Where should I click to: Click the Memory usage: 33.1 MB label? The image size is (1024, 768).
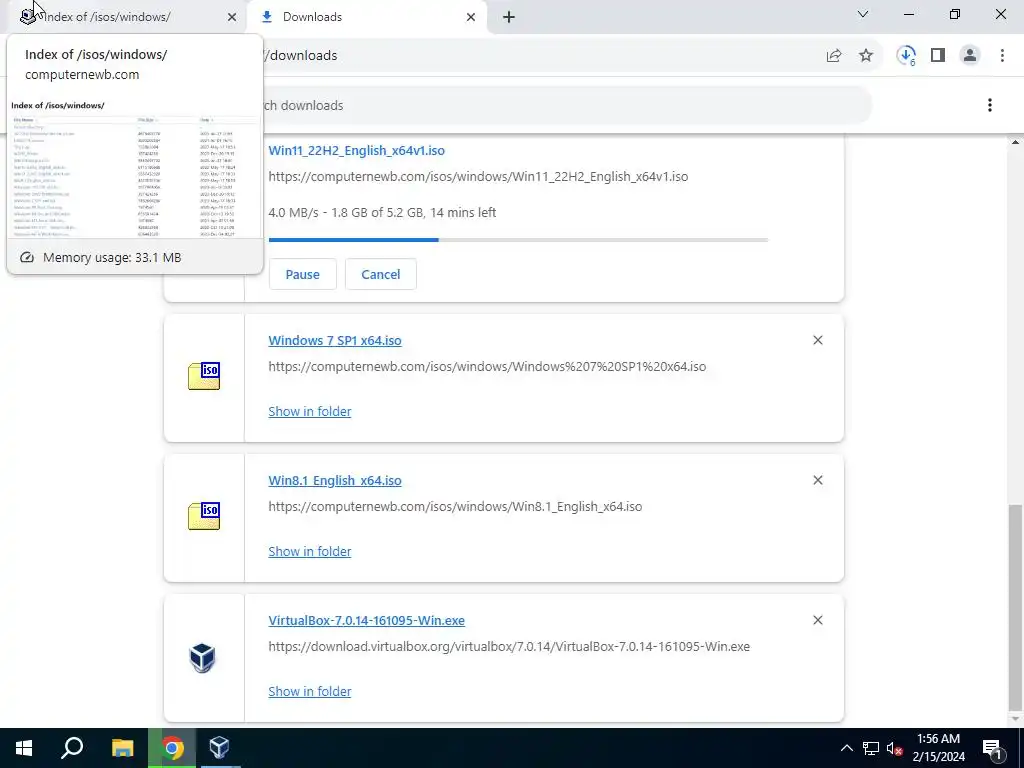click(x=112, y=257)
